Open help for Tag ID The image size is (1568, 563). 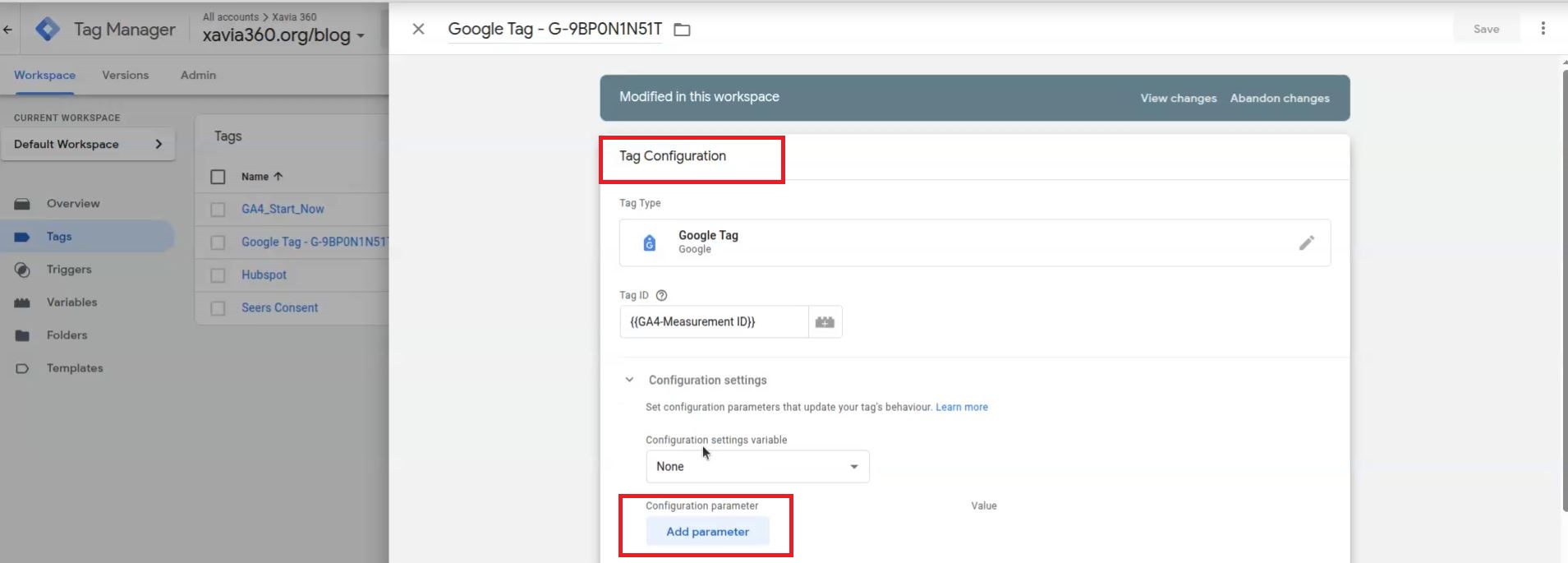click(661, 295)
